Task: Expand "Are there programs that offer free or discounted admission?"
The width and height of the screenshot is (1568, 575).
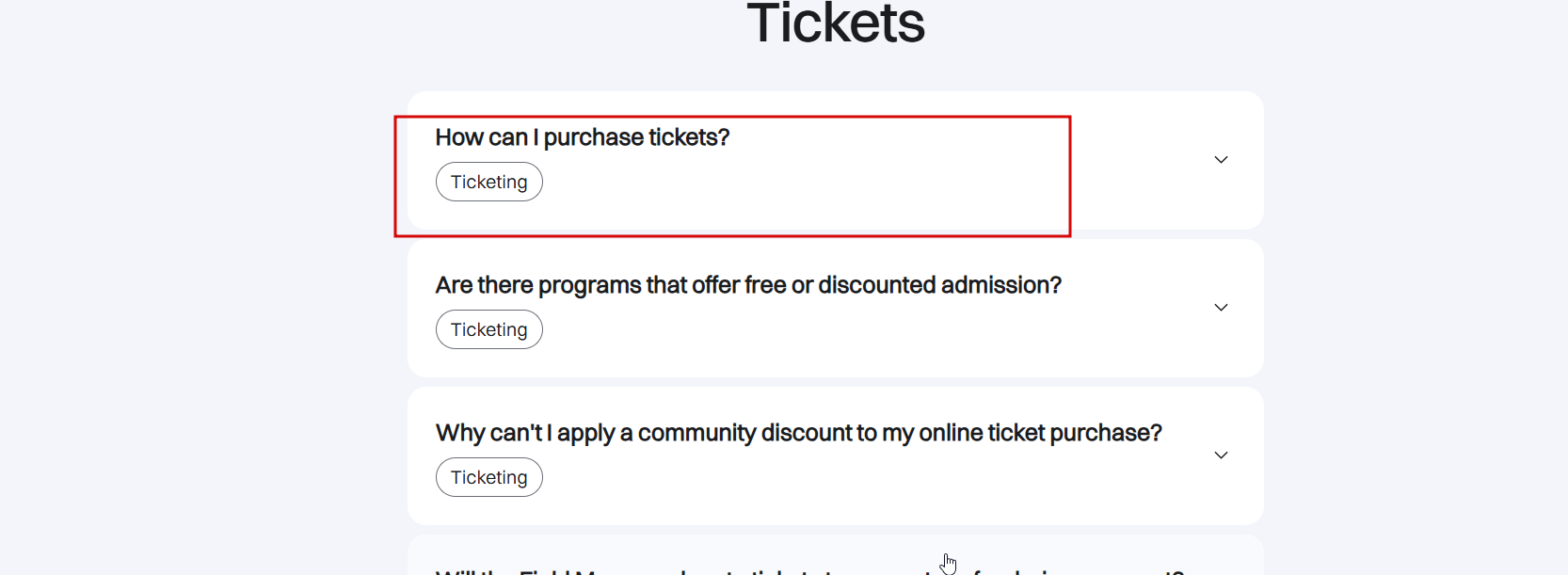Action: point(748,285)
